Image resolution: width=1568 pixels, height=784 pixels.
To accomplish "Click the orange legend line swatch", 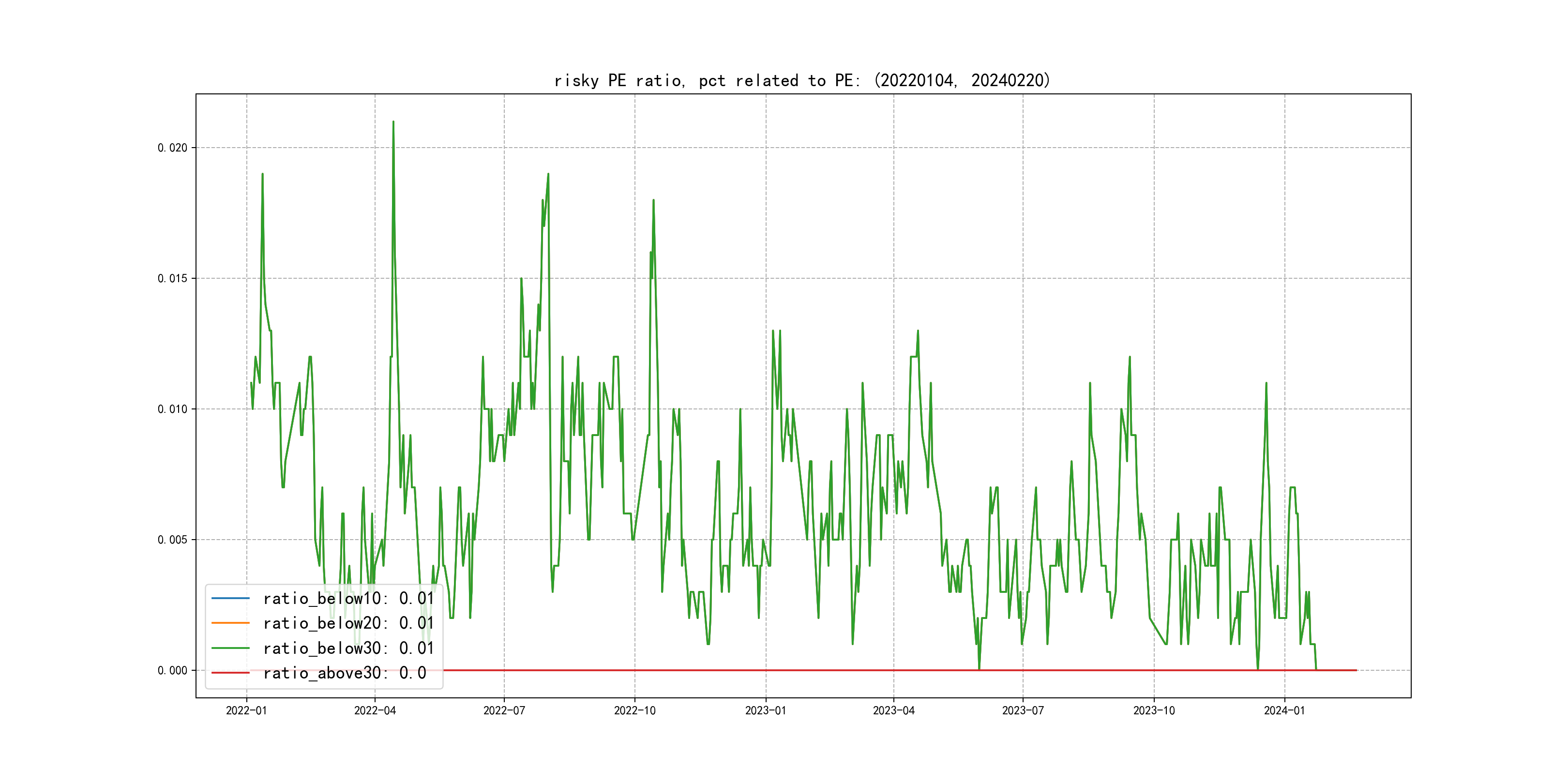I will [230, 623].
